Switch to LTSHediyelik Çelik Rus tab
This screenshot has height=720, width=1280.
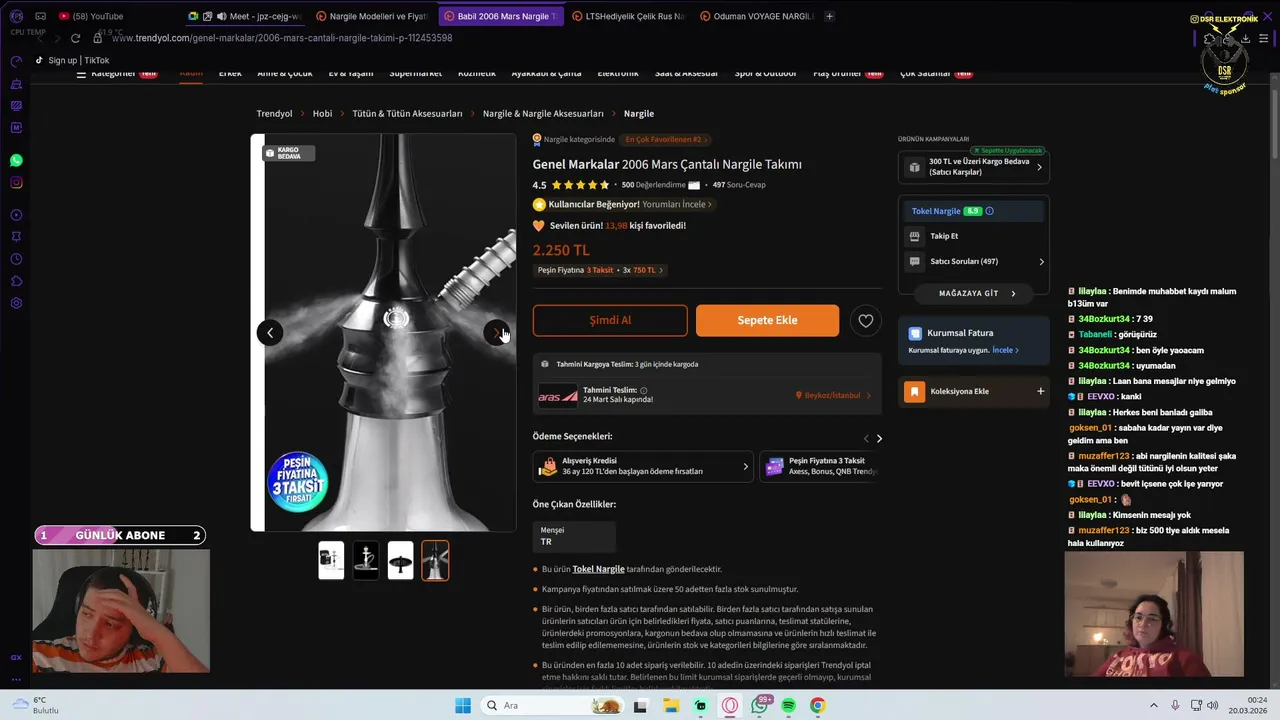[628, 16]
